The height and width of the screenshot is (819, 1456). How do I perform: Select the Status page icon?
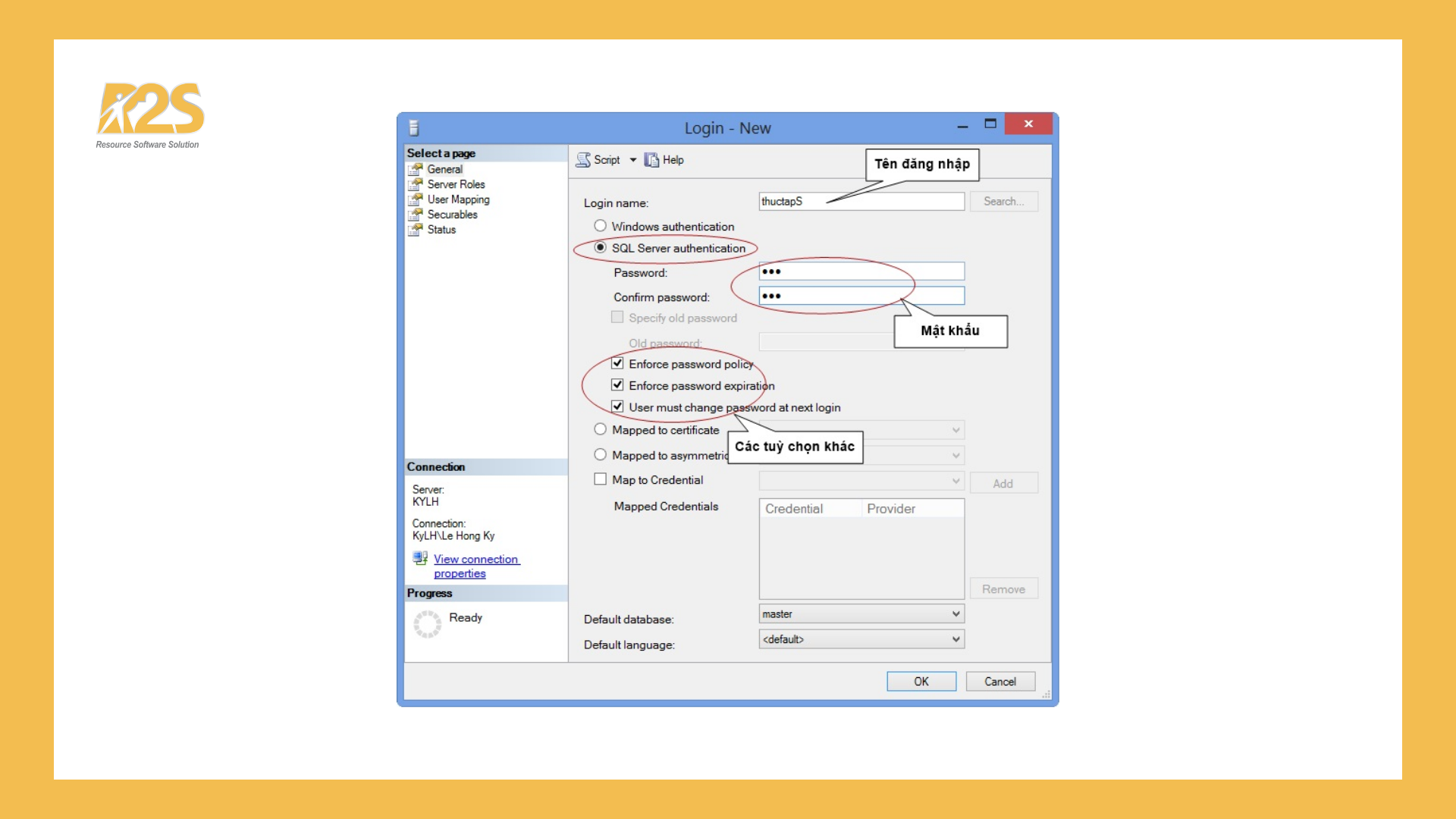416,230
